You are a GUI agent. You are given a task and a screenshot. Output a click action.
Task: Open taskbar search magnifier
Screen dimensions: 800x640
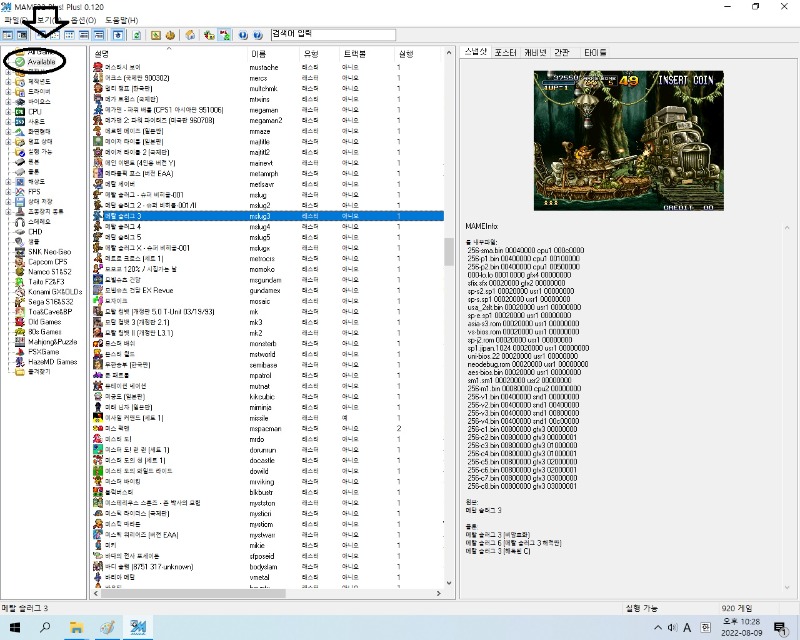pos(45,627)
